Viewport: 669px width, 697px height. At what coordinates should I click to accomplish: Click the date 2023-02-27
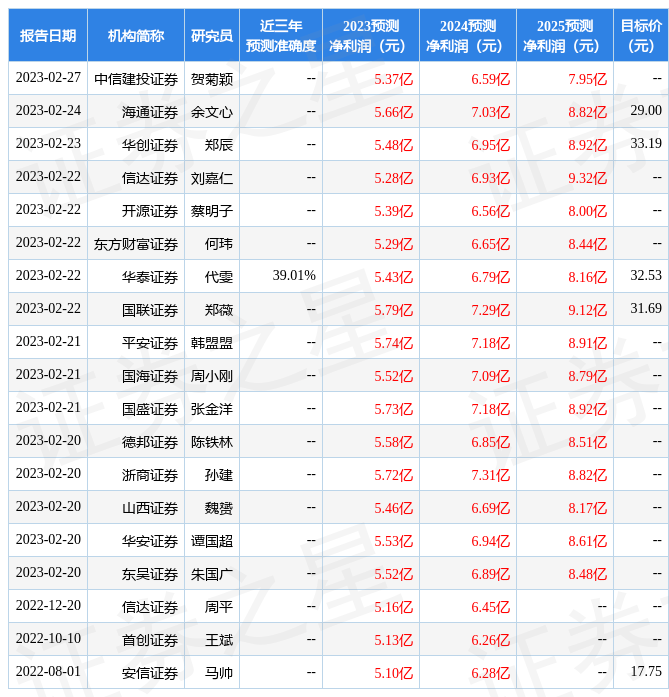[48, 77]
